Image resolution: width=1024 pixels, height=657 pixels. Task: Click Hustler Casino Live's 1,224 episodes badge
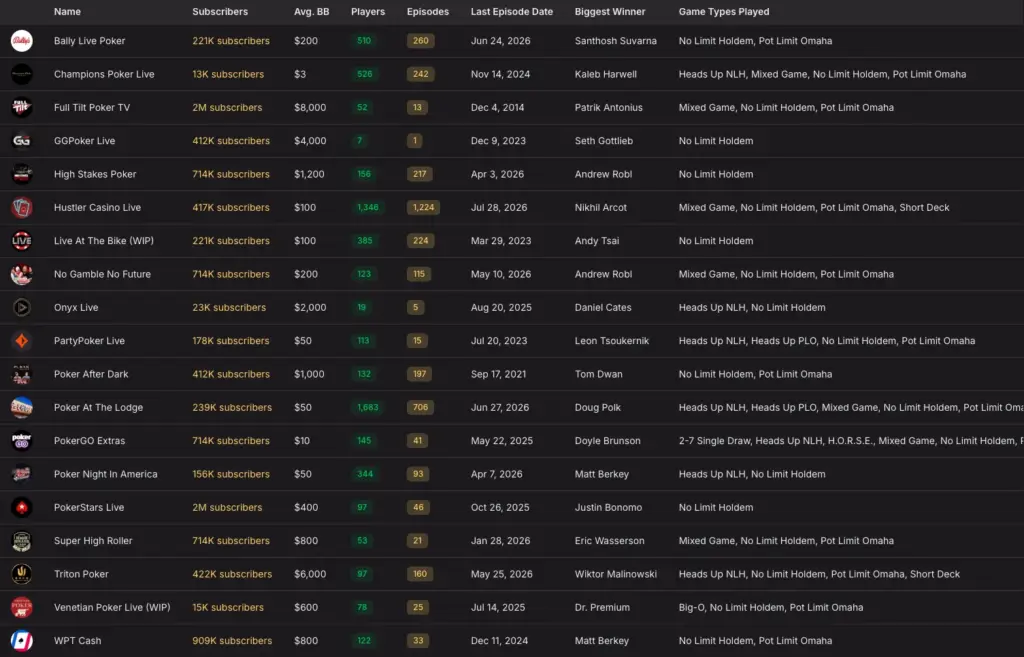(x=423, y=207)
